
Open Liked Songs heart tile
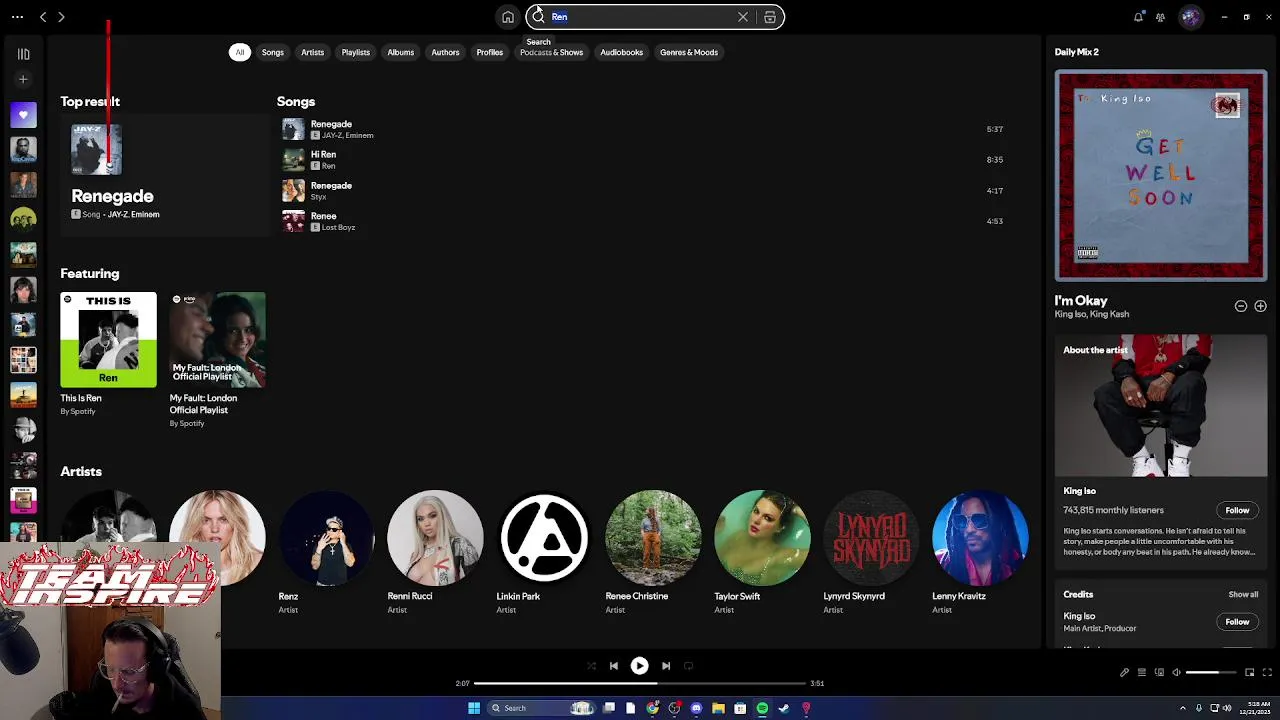[x=23, y=115]
